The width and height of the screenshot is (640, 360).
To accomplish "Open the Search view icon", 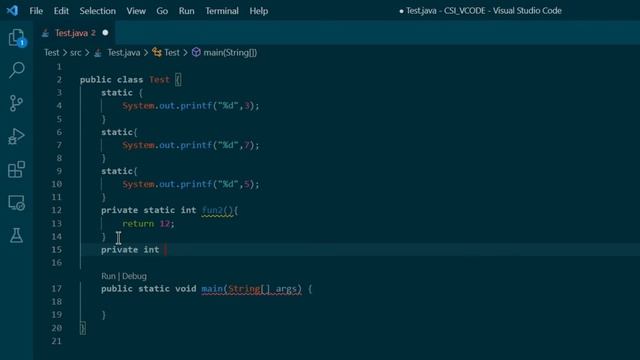I will (16, 70).
